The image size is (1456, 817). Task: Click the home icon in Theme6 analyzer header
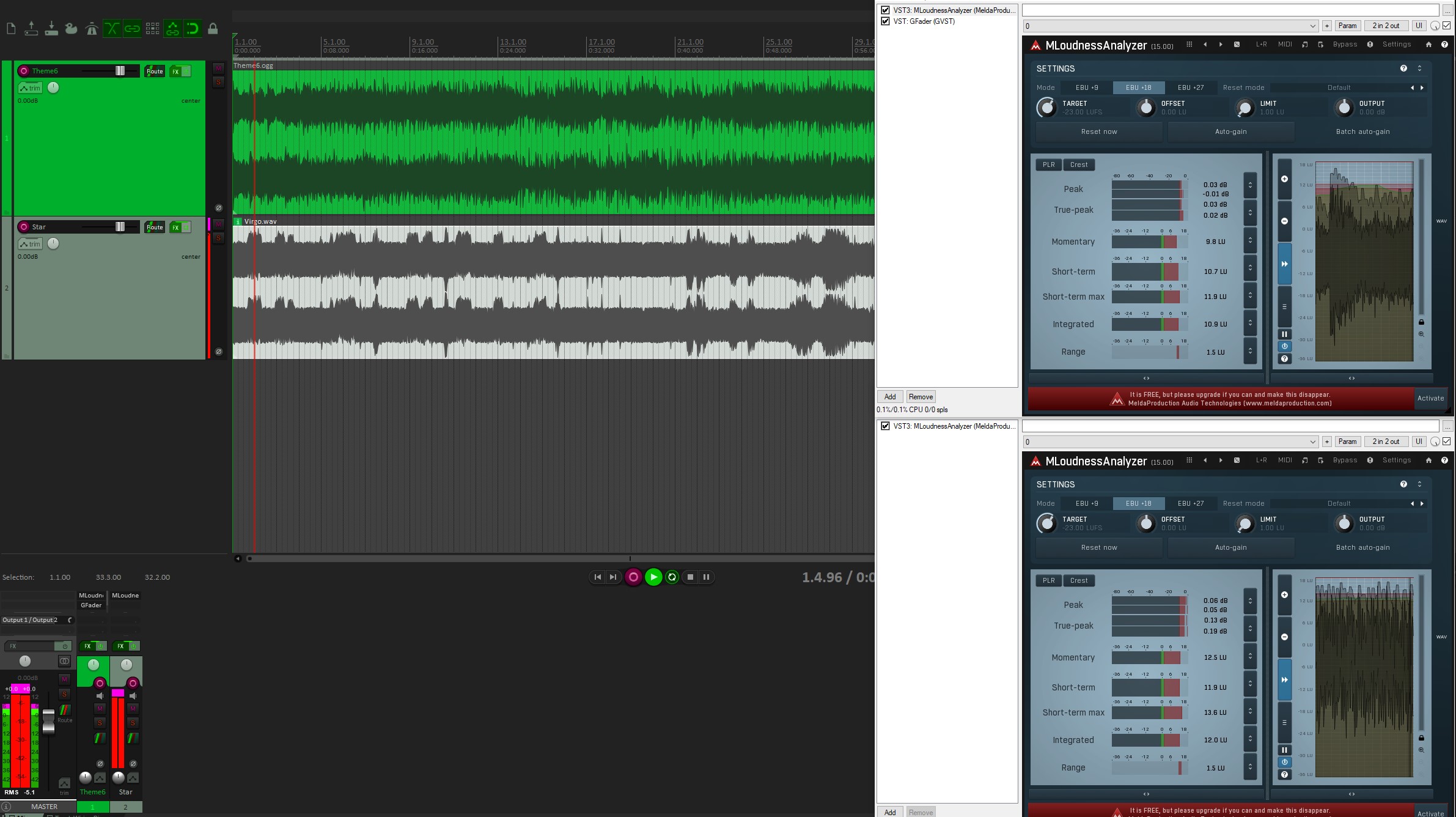click(x=1428, y=45)
